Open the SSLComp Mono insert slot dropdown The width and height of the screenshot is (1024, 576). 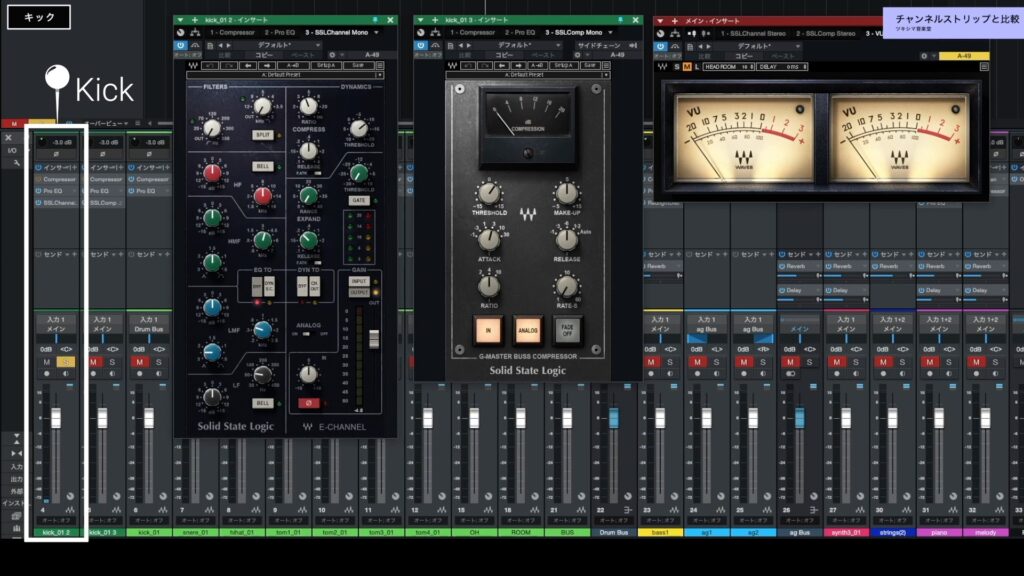pos(611,33)
